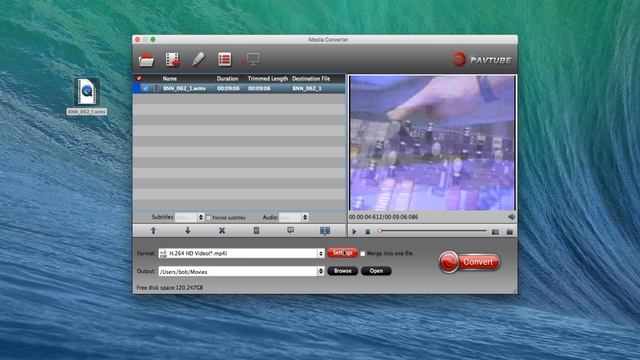Expand the Output path dropdown
640x360 pixels.
[x=321, y=271]
